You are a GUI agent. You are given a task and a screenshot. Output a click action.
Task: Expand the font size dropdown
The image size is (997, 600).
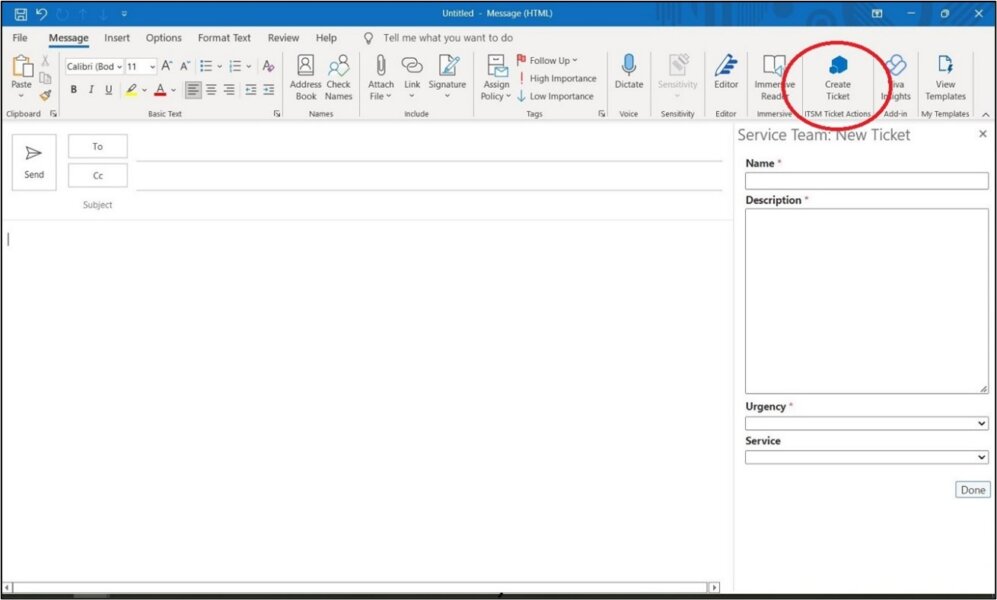tap(152, 67)
